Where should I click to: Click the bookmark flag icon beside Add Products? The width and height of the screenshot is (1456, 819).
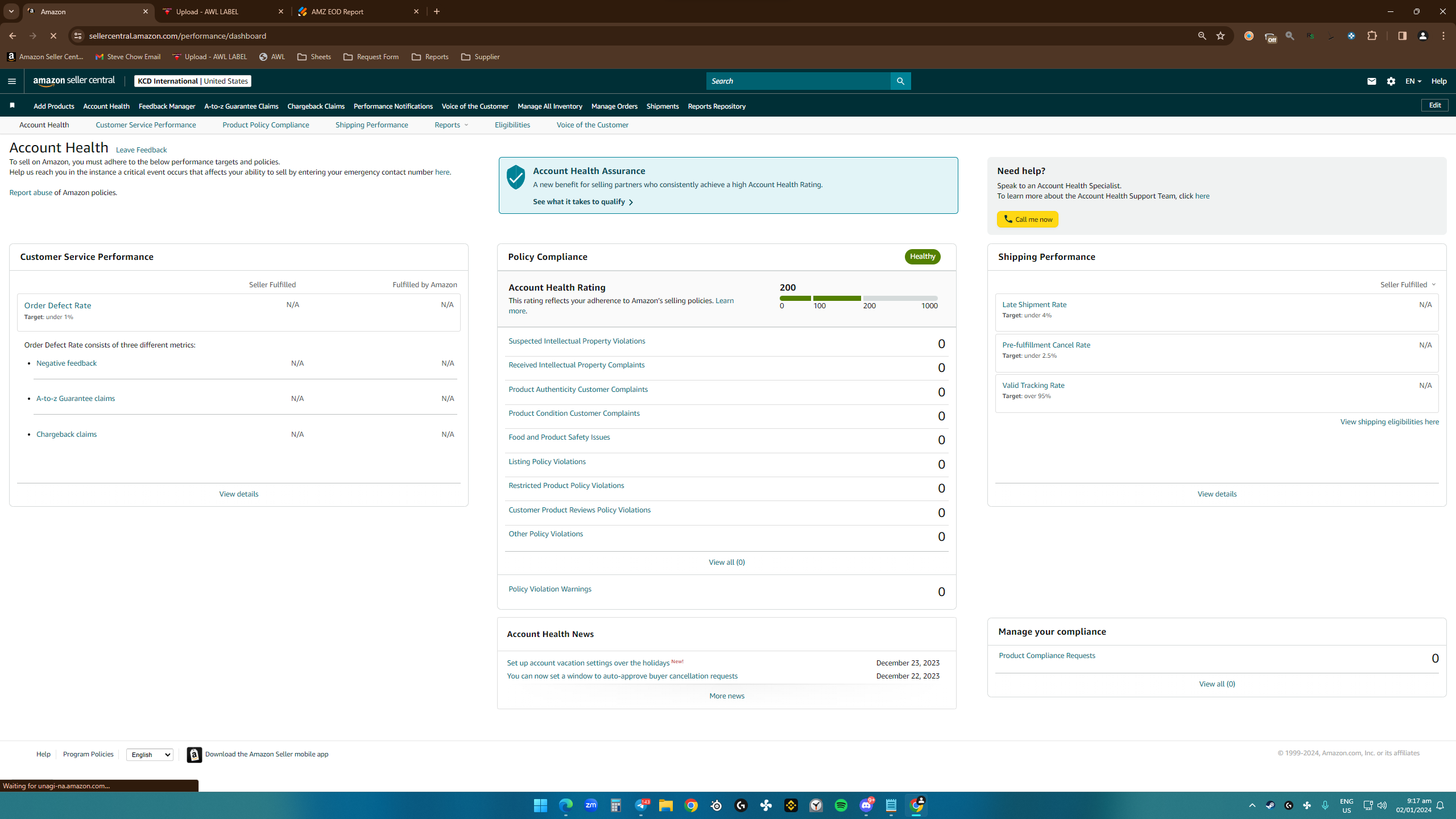click(12, 106)
